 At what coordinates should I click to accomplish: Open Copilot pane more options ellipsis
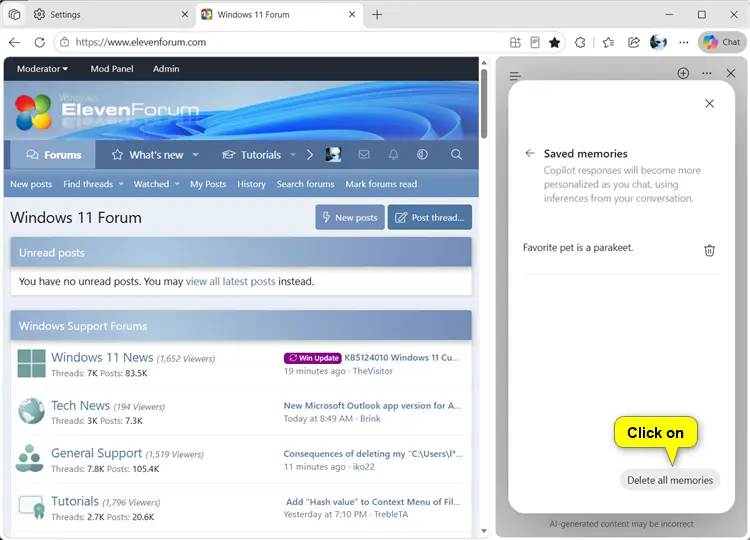pyautogui.click(x=706, y=73)
